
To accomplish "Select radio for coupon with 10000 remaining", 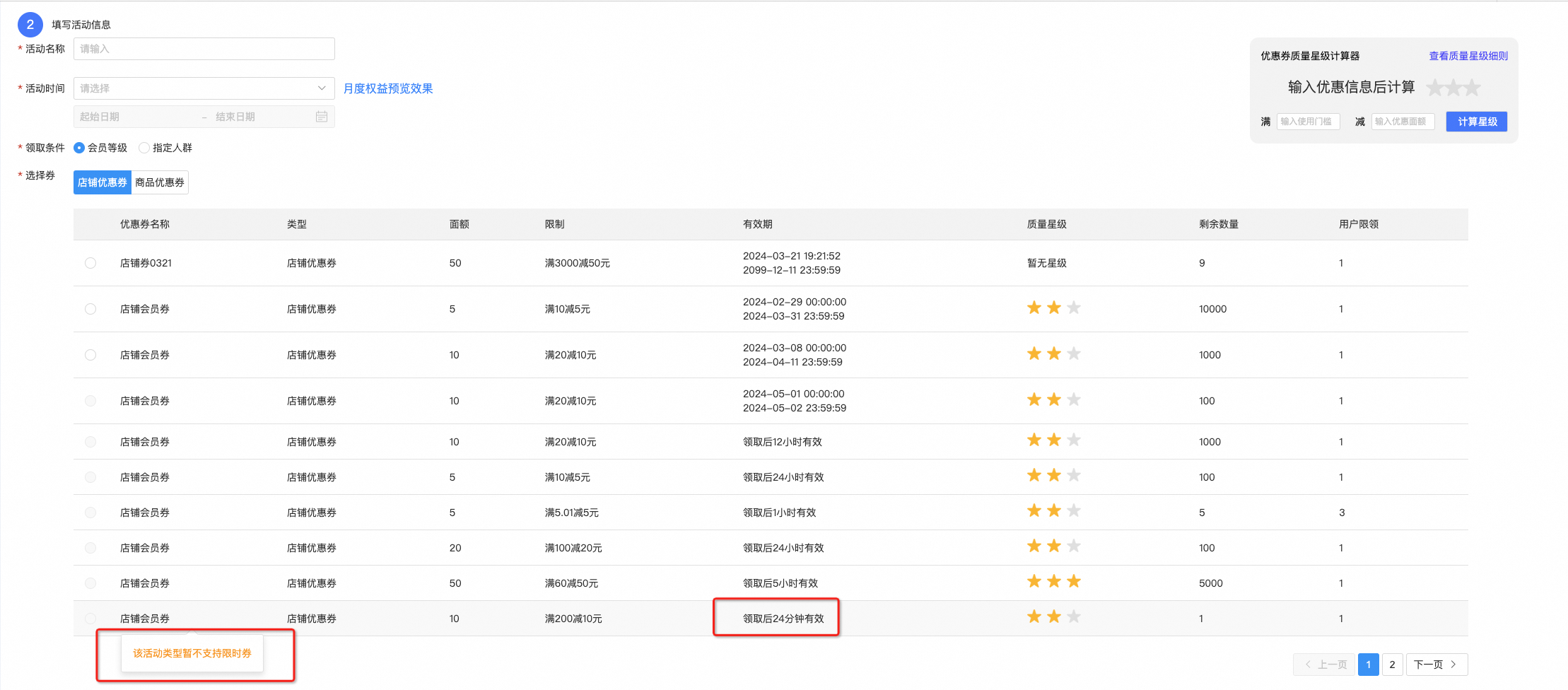I will pos(90,309).
